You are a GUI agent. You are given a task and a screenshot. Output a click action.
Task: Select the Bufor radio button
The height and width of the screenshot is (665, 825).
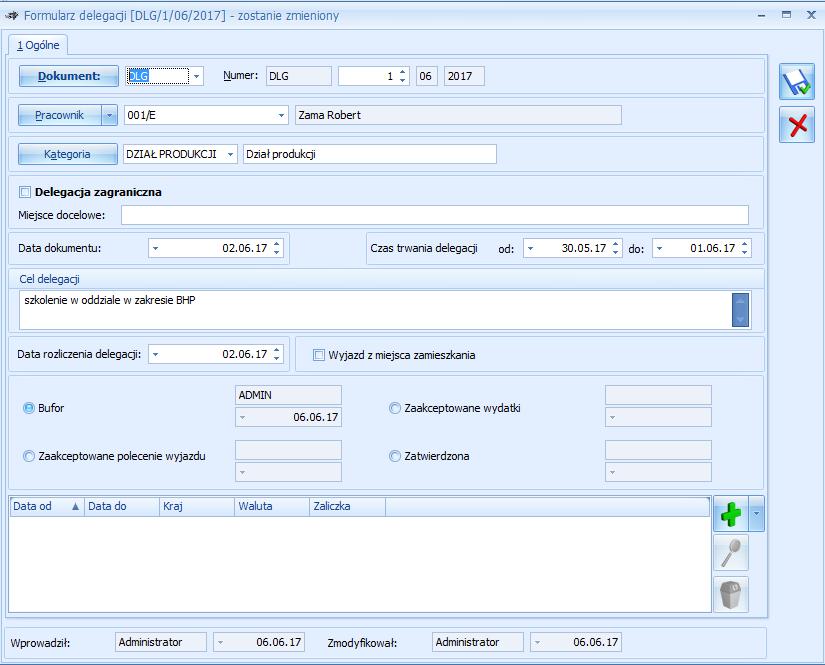pos(28,408)
